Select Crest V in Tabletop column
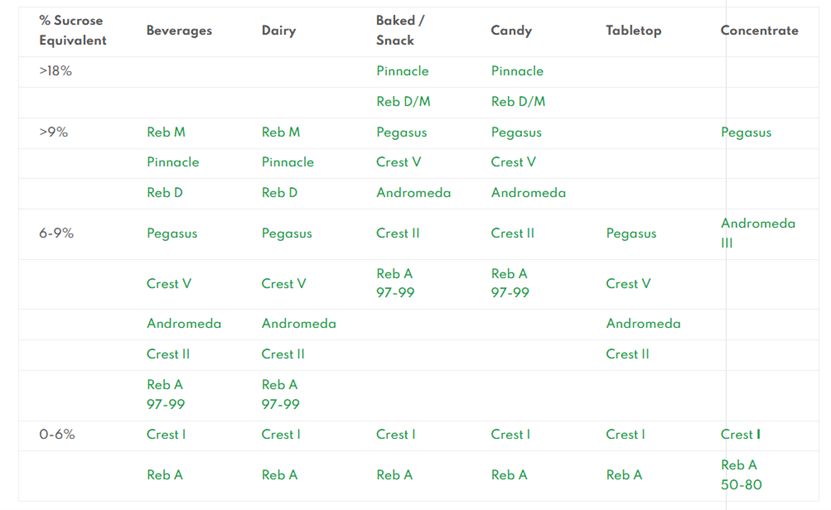The image size is (831, 510). click(x=628, y=284)
